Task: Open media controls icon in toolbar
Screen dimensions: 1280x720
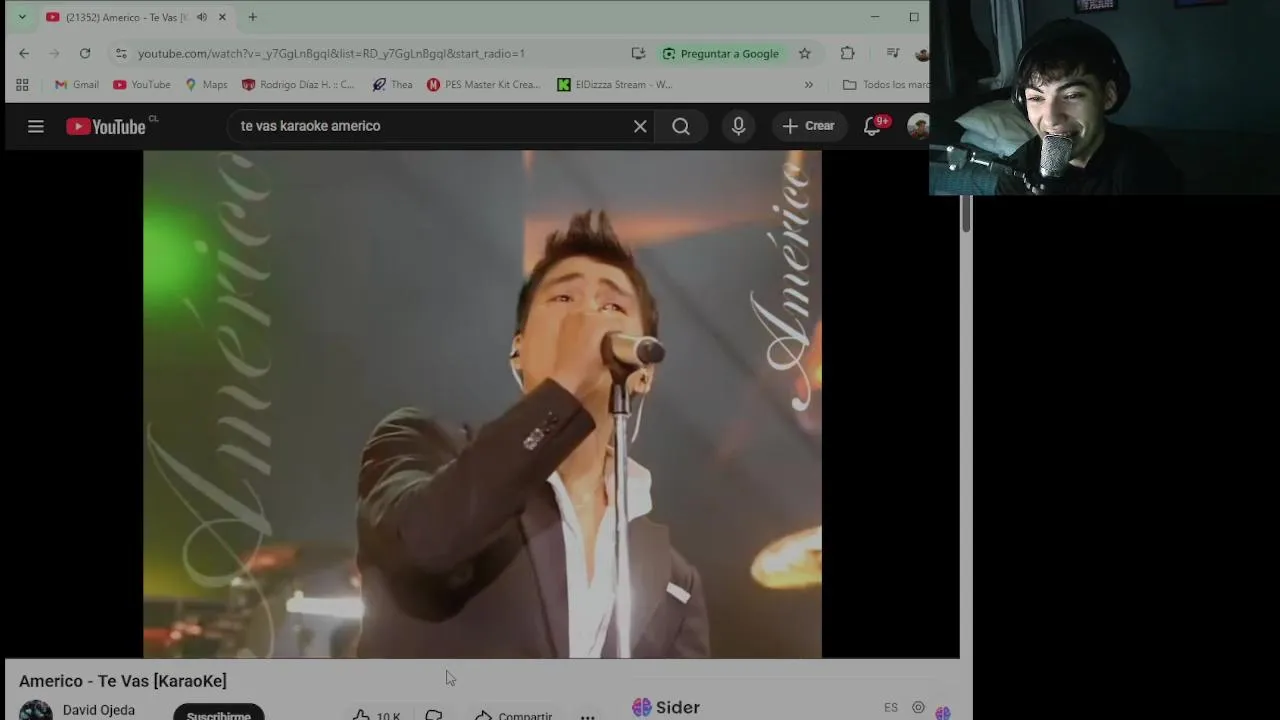Action: (893, 53)
